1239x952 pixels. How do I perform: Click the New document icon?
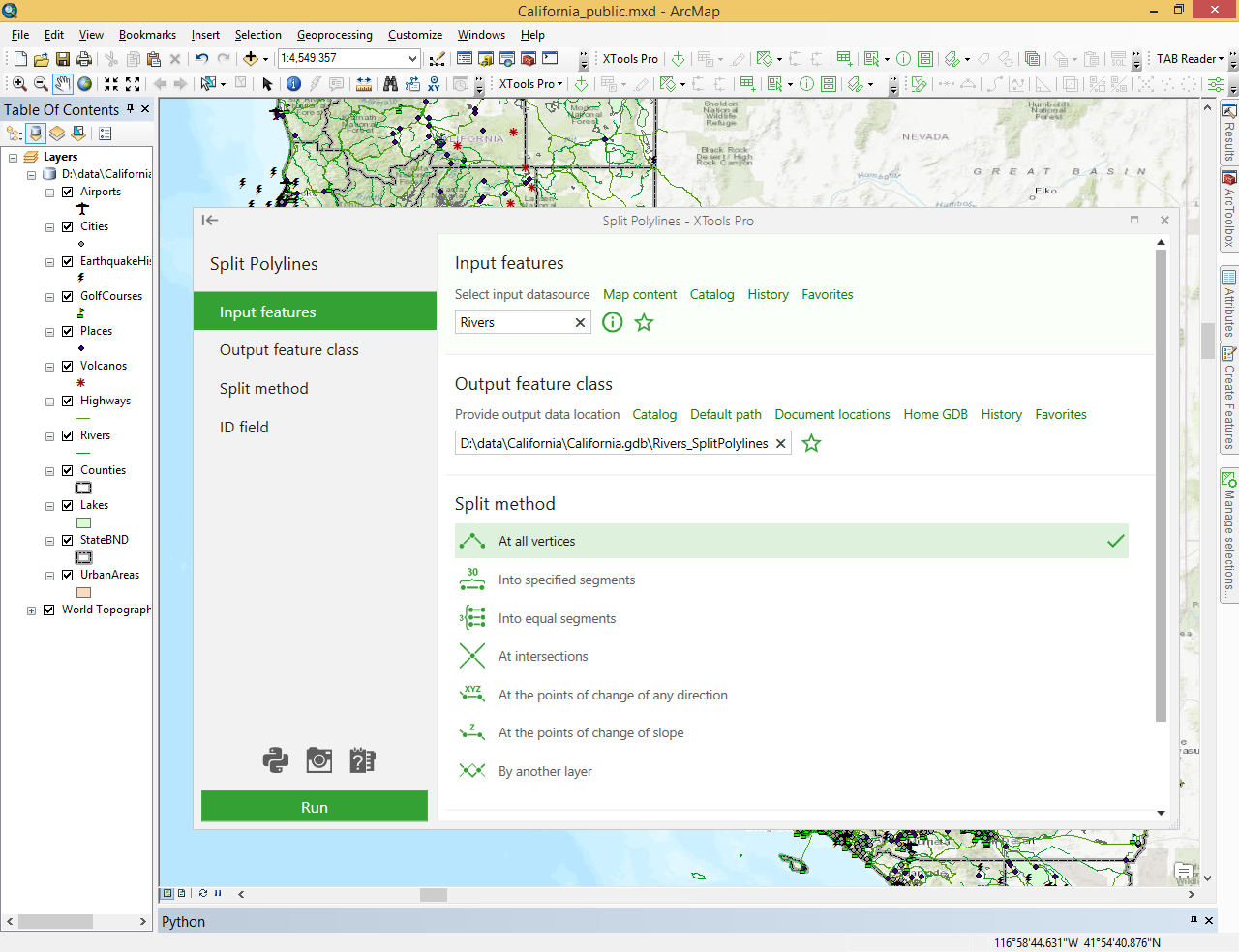20,59
